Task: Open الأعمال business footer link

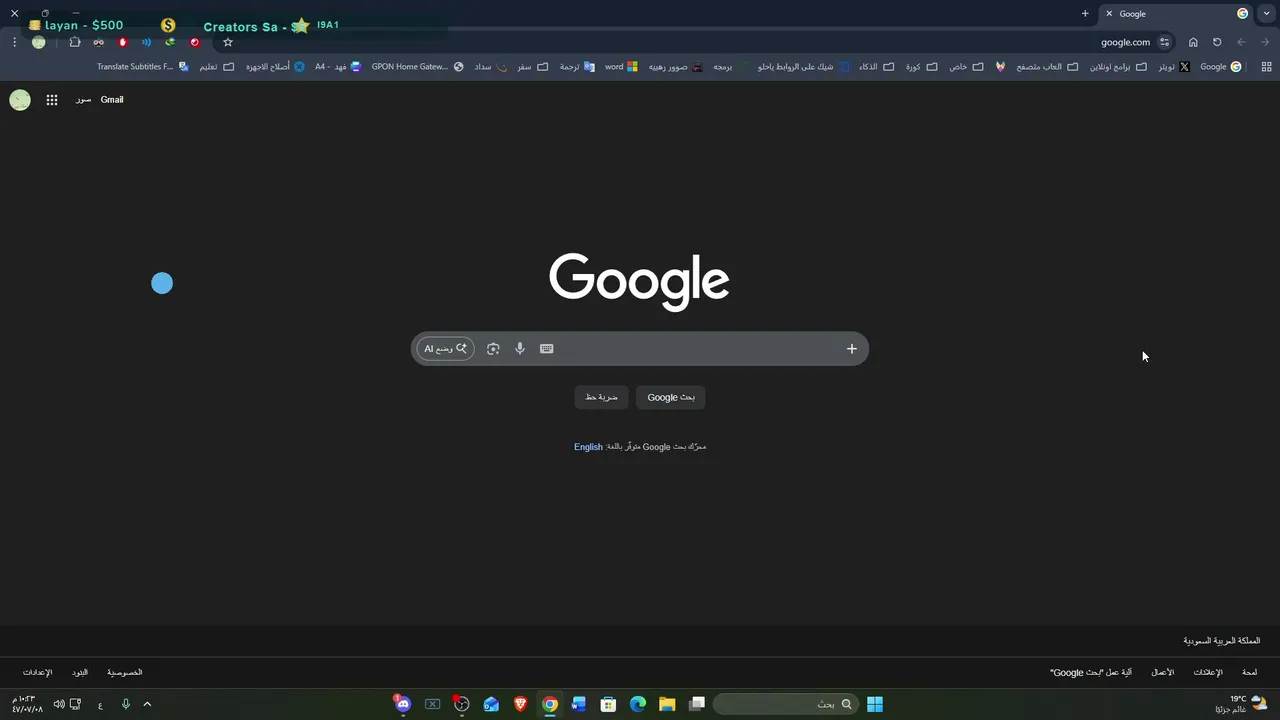Action: 1162,673
